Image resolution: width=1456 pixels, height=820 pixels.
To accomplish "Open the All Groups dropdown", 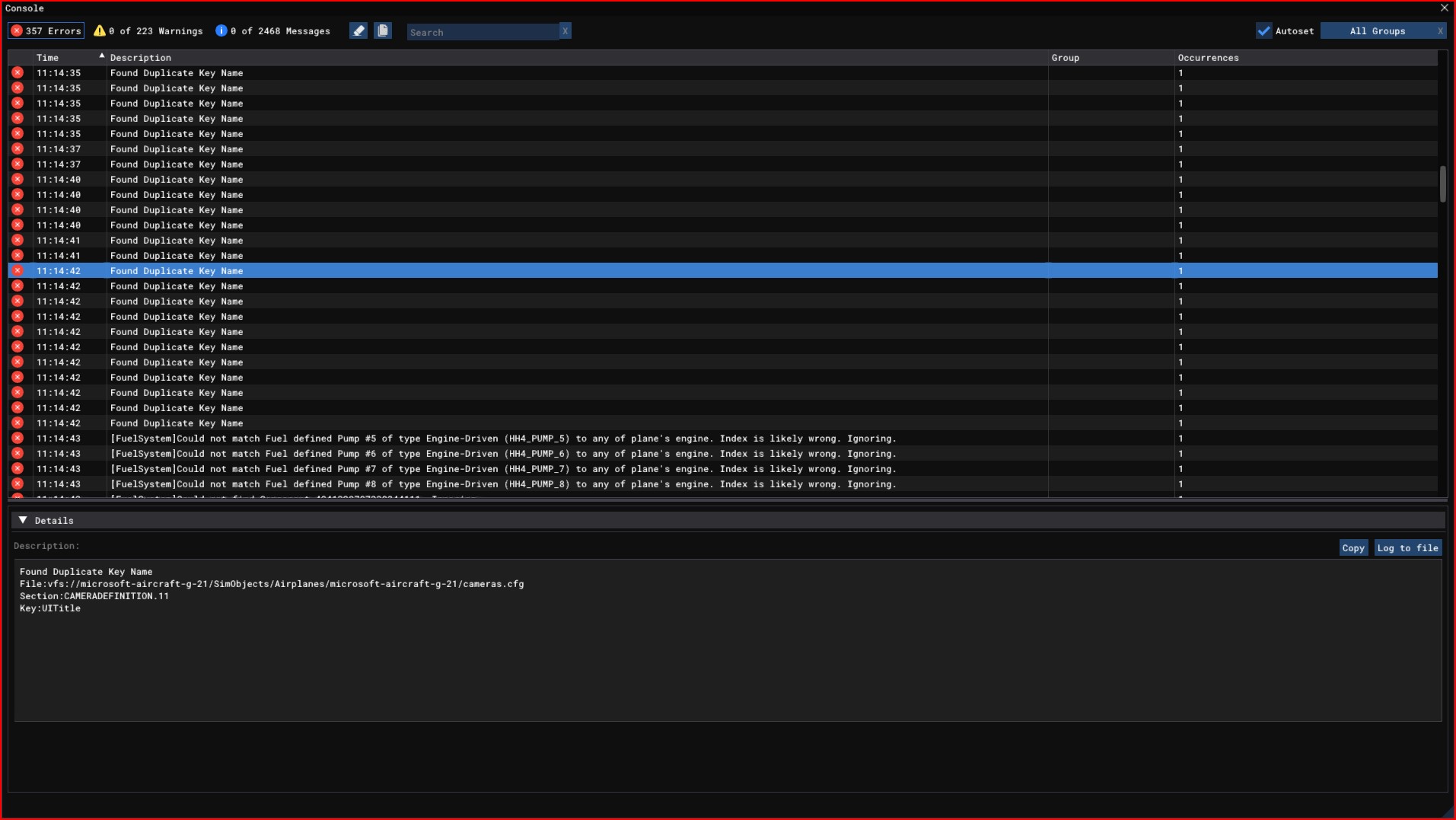I will (1378, 31).
